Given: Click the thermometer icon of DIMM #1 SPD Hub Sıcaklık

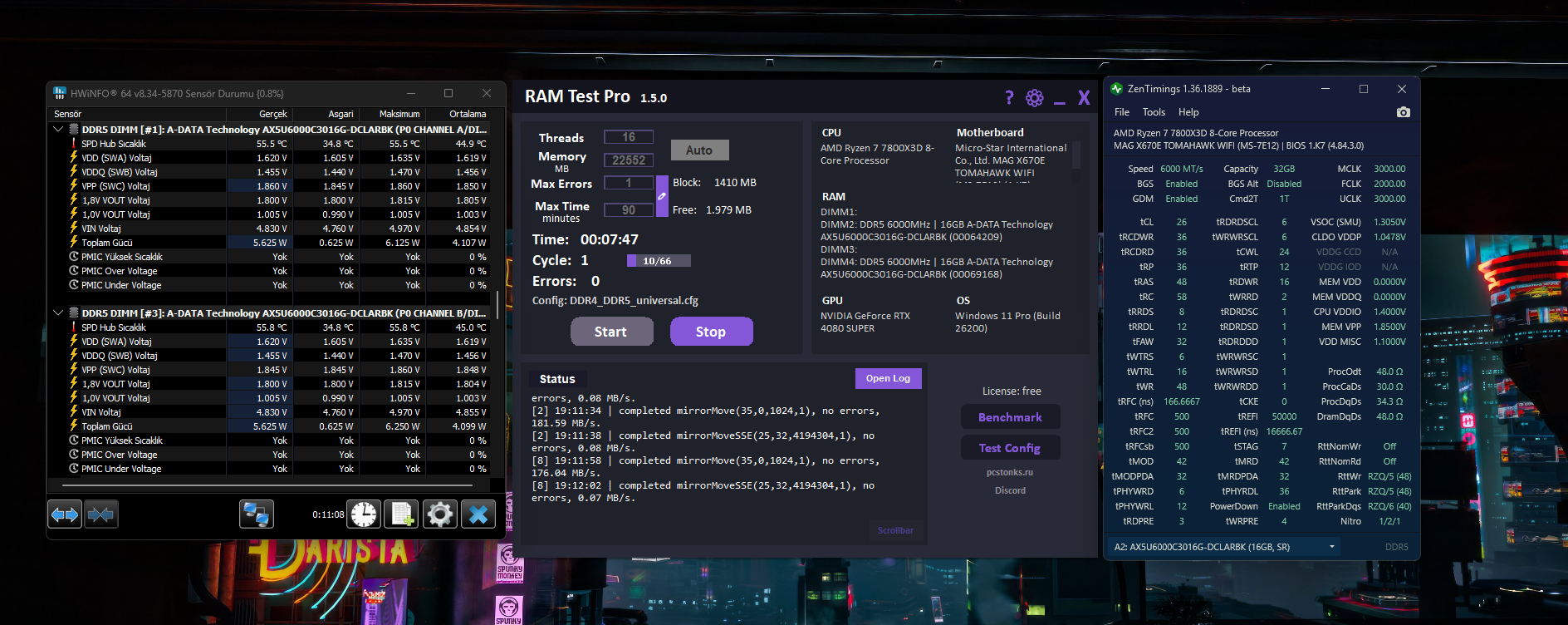Looking at the screenshot, I should (x=74, y=144).
